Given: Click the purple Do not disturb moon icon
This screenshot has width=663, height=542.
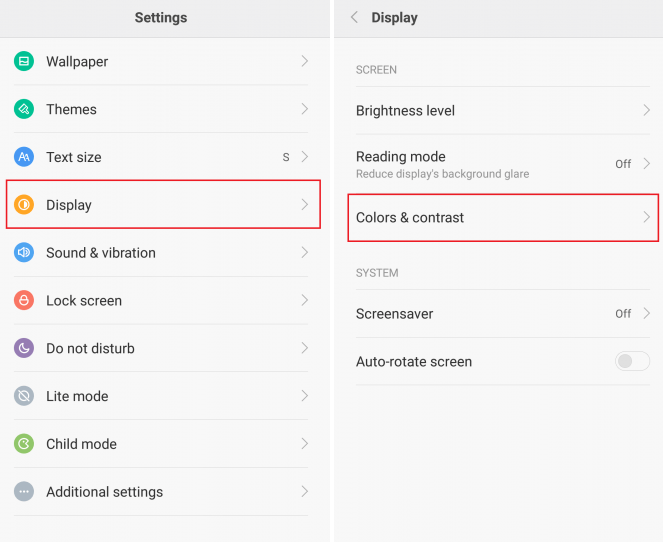Looking at the screenshot, I should click(24, 348).
